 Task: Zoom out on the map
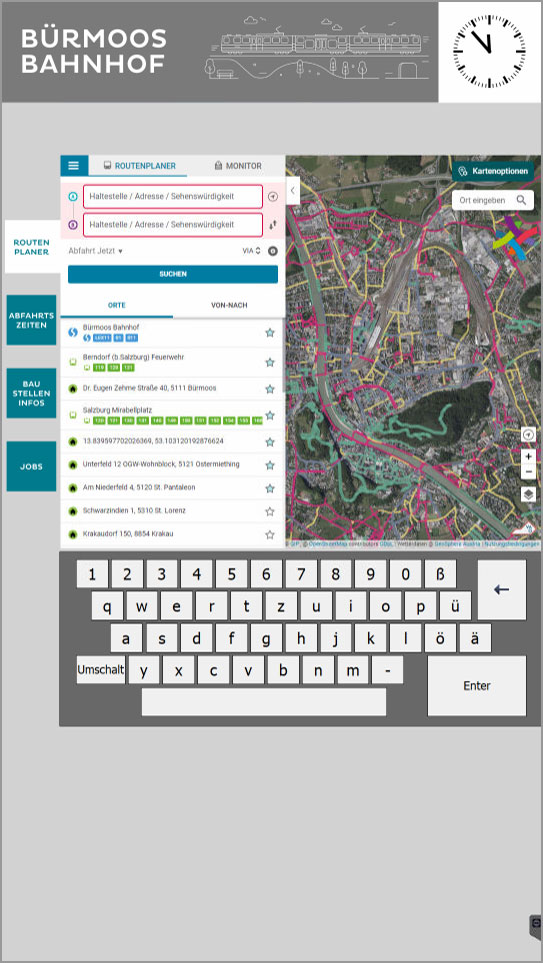point(528,472)
